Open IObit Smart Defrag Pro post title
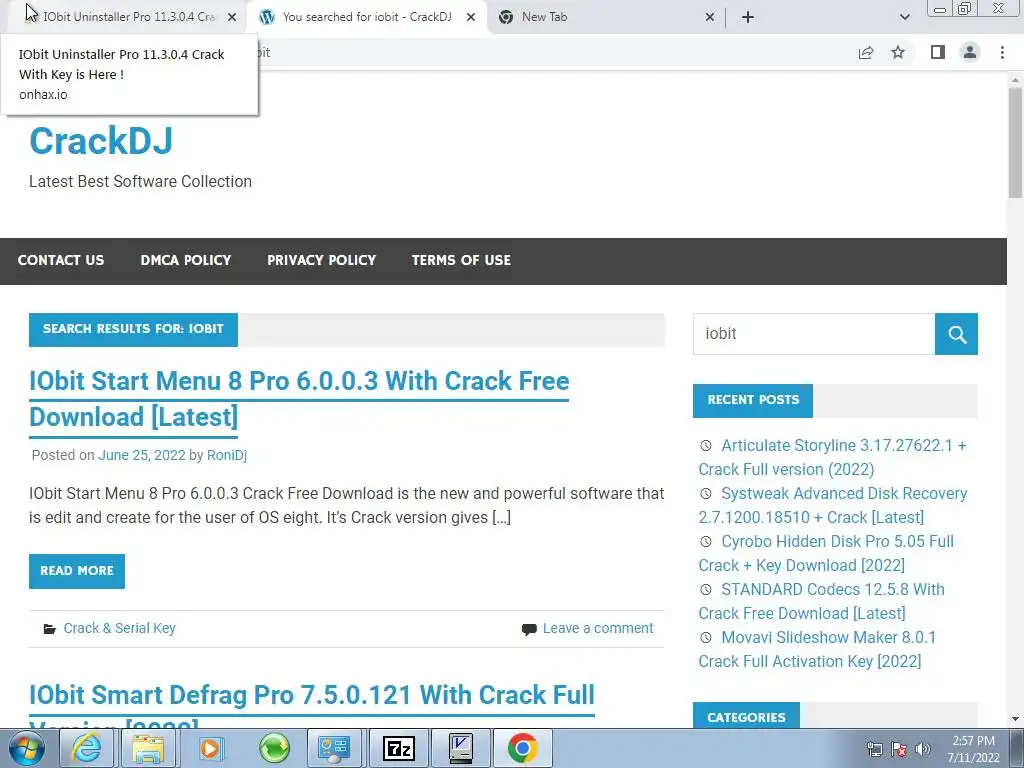Image resolution: width=1024 pixels, height=768 pixels. [312, 704]
